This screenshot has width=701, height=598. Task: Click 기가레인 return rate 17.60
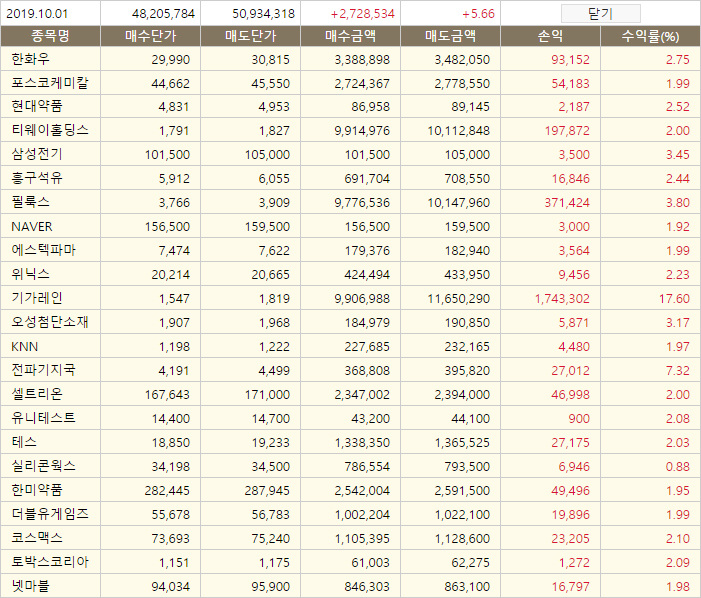674,299
